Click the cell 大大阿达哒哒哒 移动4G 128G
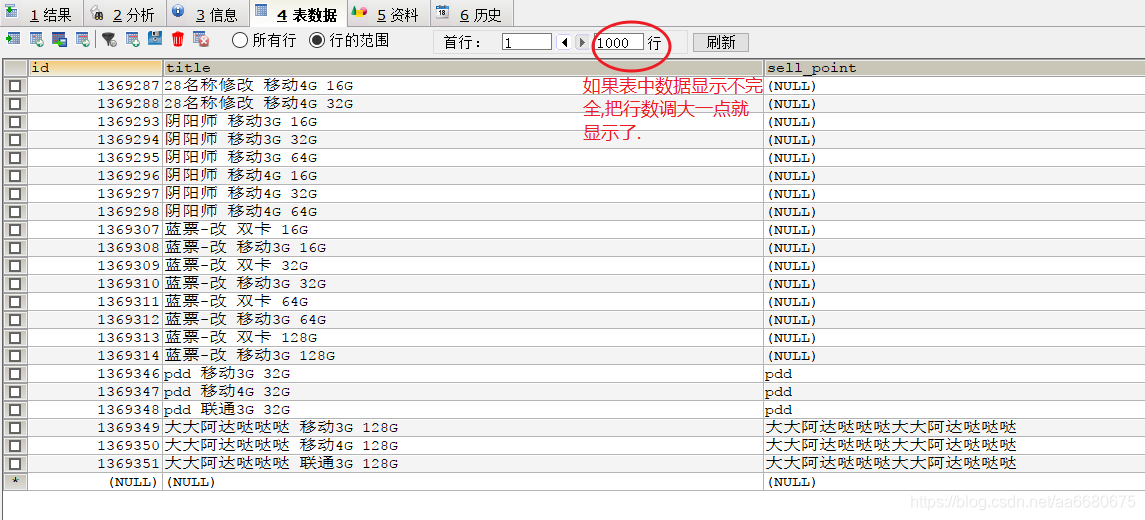This screenshot has height=520, width=1145. tap(463, 446)
